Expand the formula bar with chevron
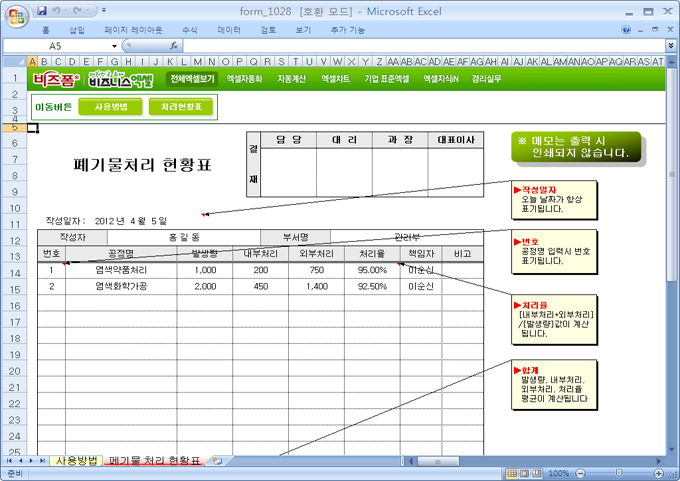 (670, 46)
